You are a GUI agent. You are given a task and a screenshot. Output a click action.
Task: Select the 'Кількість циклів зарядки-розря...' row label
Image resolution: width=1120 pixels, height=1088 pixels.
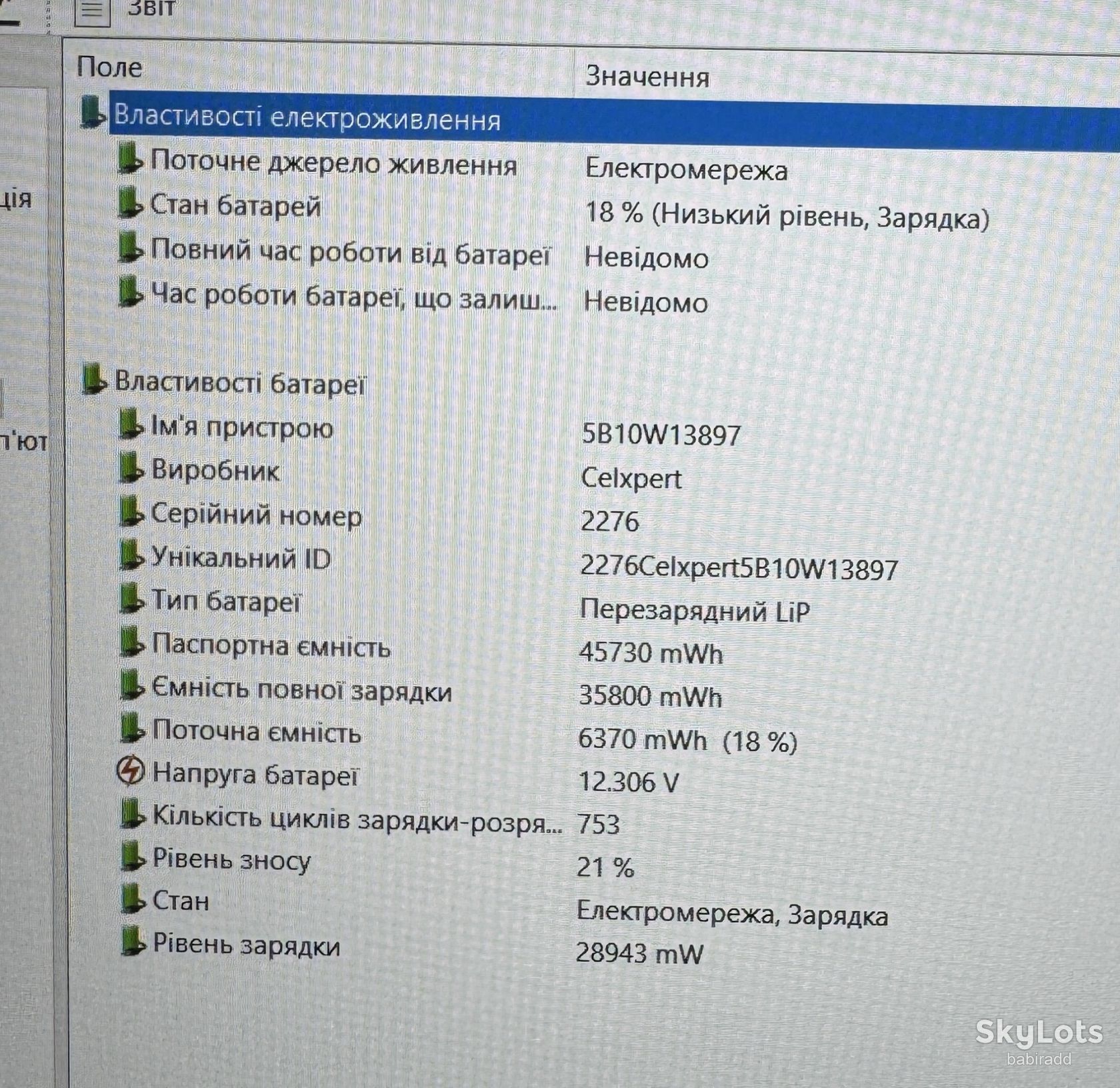point(357,819)
